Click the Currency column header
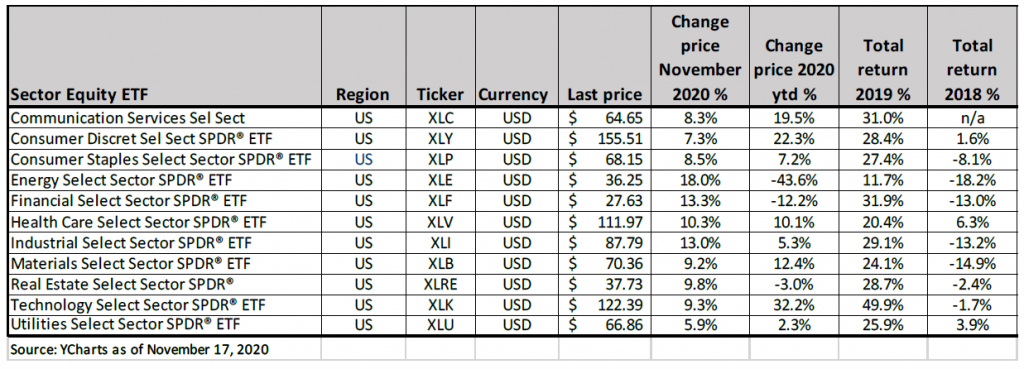This screenshot has height=369, width=1024. click(516, 57)
